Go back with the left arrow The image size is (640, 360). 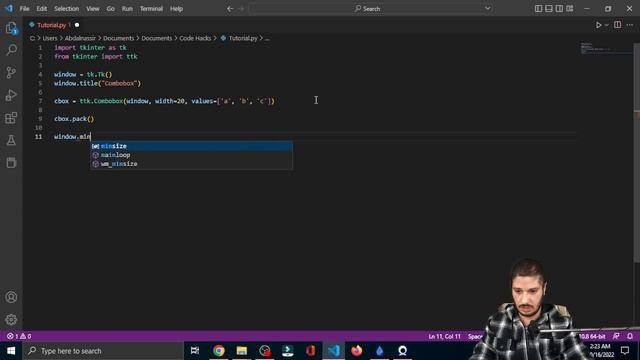(230, 9)
